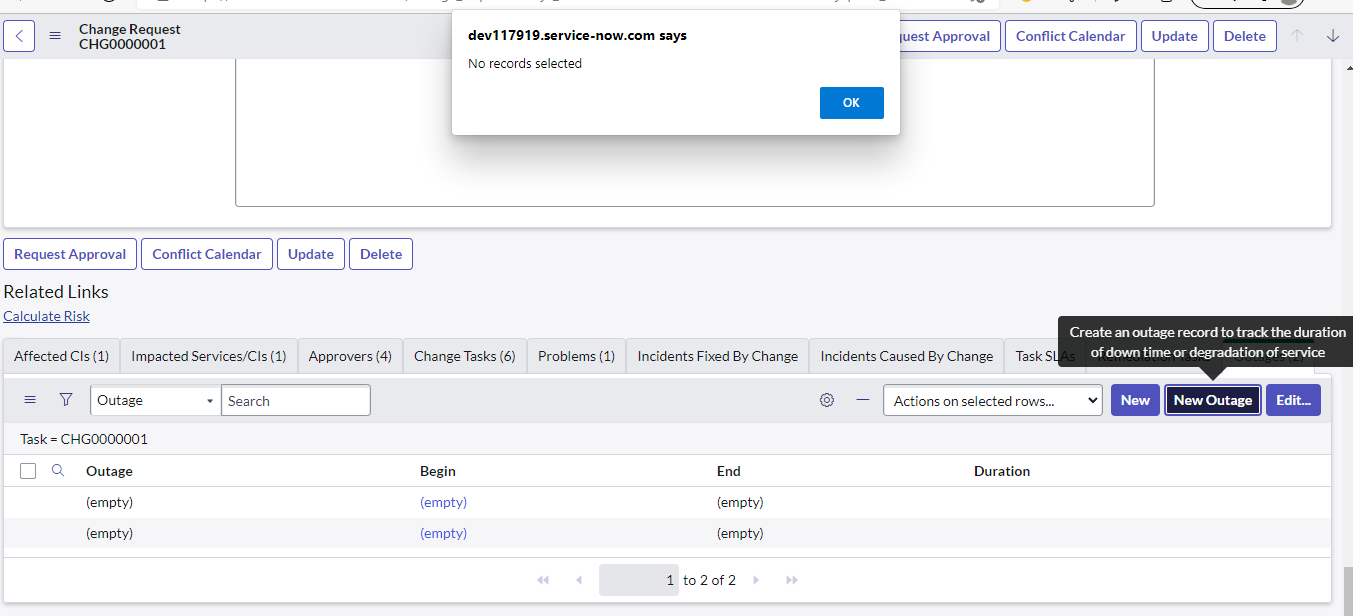Open the Outage search field selector dropdown
This screenshot has height=616, width=1353.
[x=154, y=400]
